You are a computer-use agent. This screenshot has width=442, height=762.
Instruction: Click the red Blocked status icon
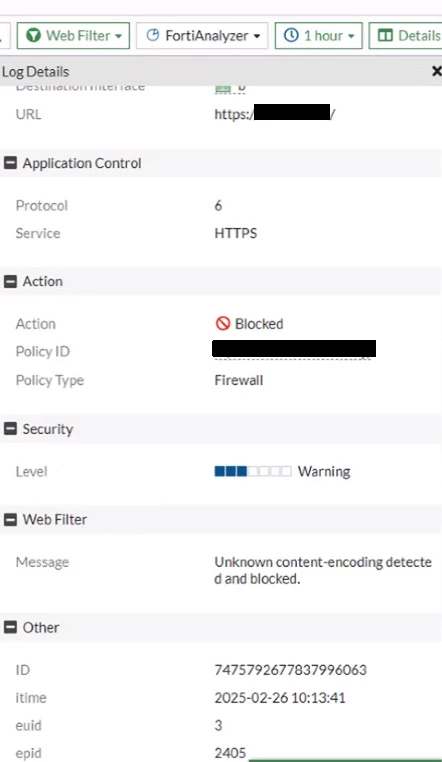click(222, 323)
